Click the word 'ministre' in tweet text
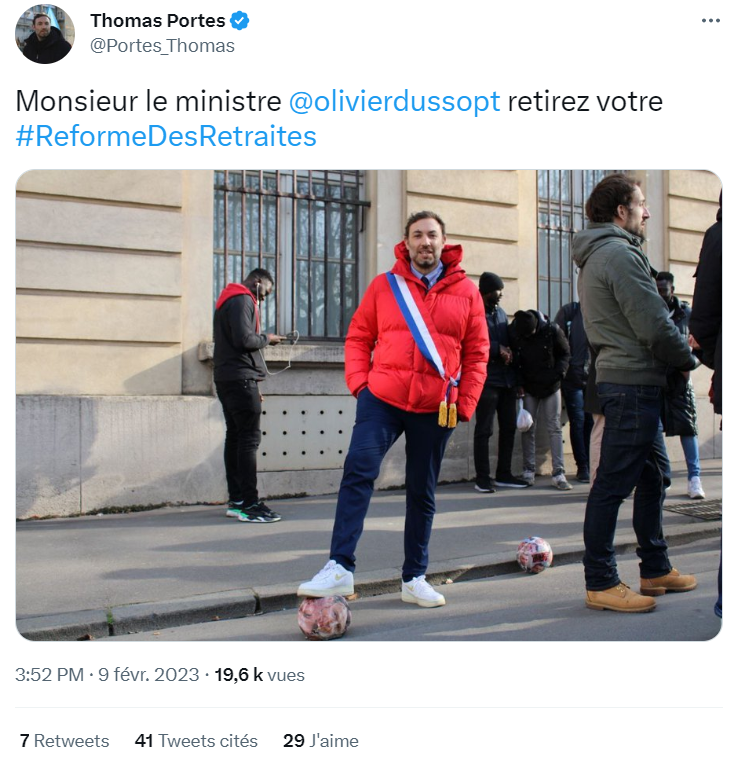740x765 pixels. 228,101
